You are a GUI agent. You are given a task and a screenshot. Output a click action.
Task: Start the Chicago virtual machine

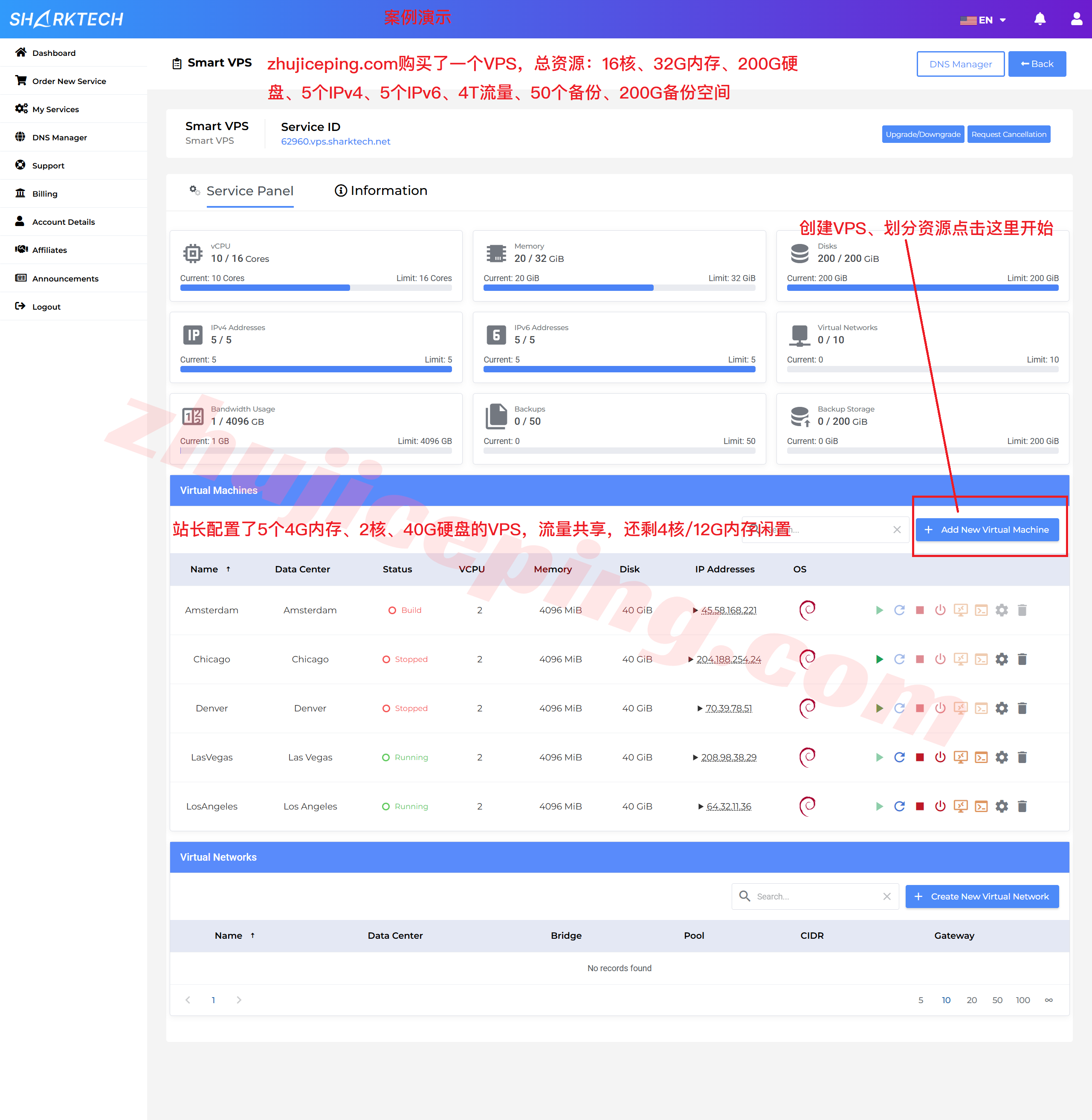(x=879, y=659)
